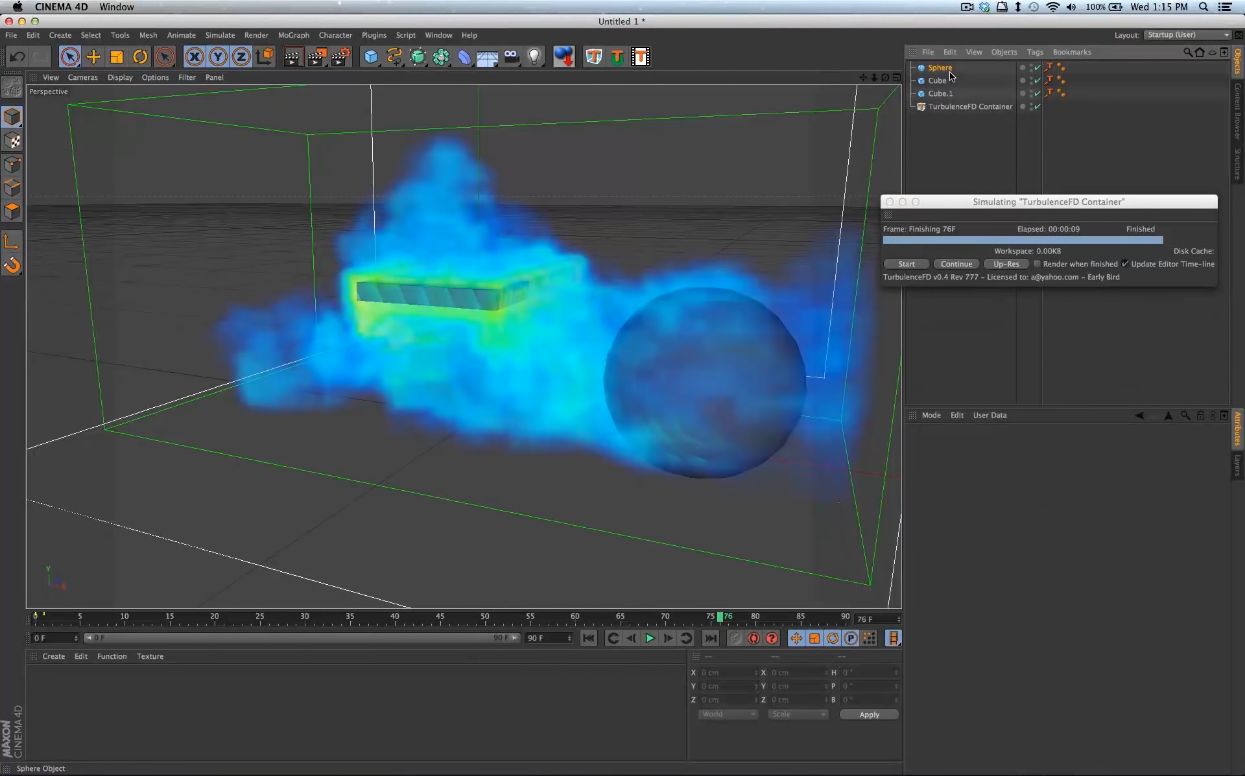Toggle the Render when finished checkbox
This screenshot has width=1245, height=776.
point(1037,264)
